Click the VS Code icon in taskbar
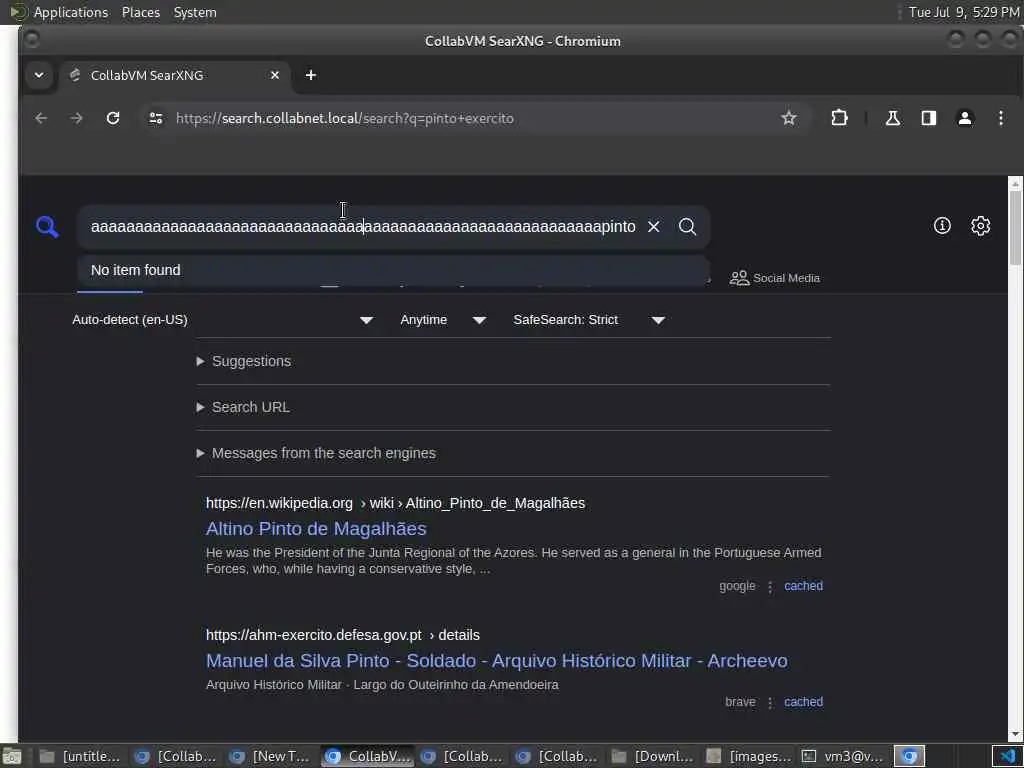This screenshot has height=768, width=1024. [1007, 756]
